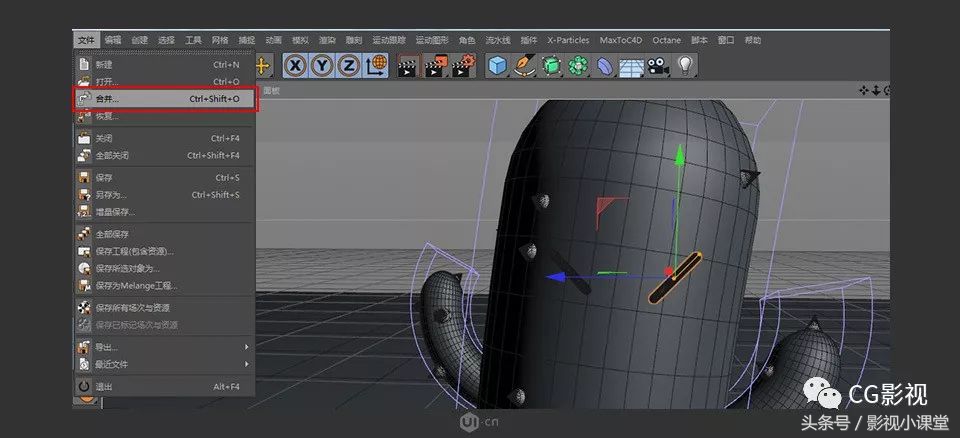
Task: Open the 网格 (Mesh) menu
Action: click(220, 40)
